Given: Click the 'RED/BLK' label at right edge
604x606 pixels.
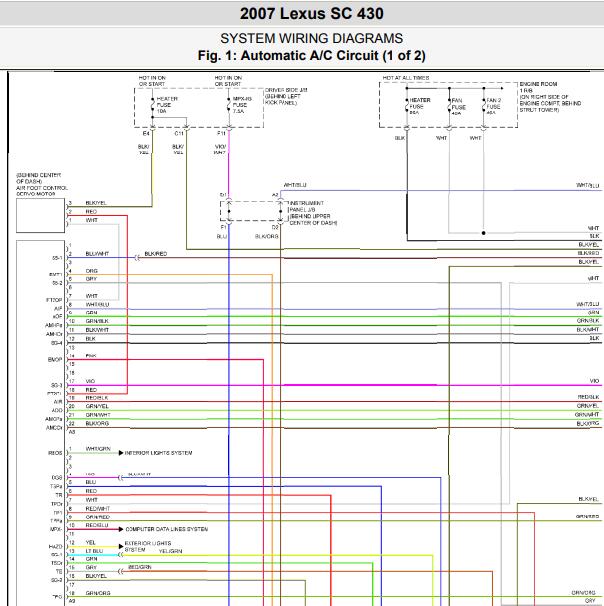Looking at the screenshot, I should click(588, 397).
